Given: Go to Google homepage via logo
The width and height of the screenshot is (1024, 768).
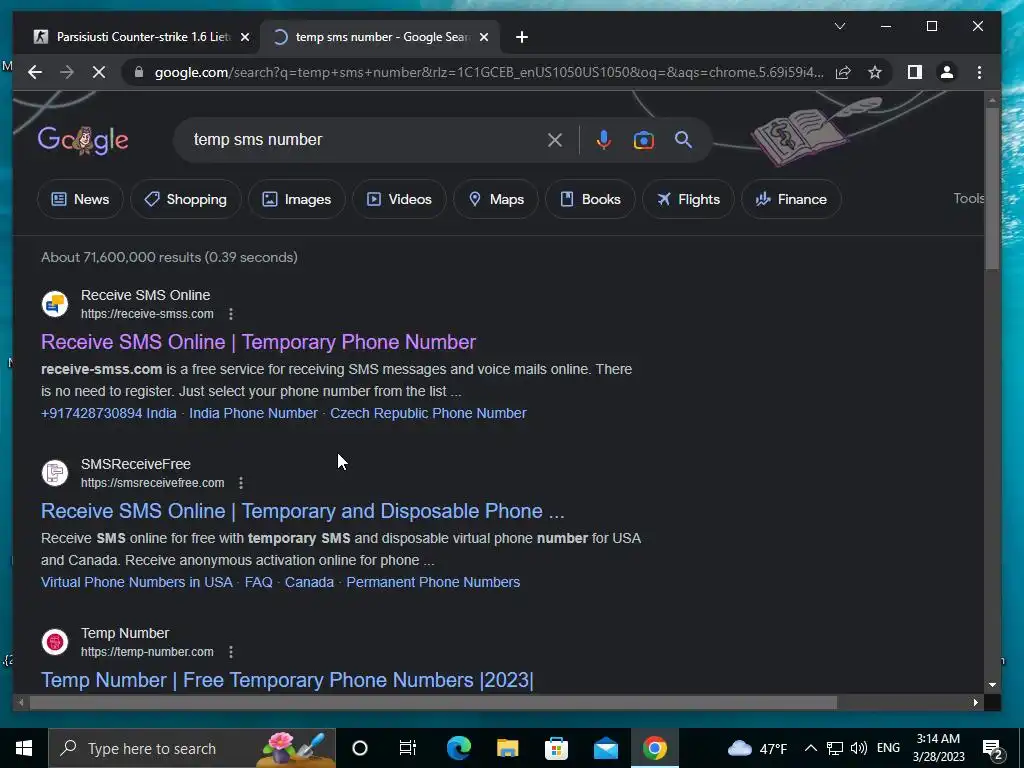Looking at the screenshot, I should (83, 140).
